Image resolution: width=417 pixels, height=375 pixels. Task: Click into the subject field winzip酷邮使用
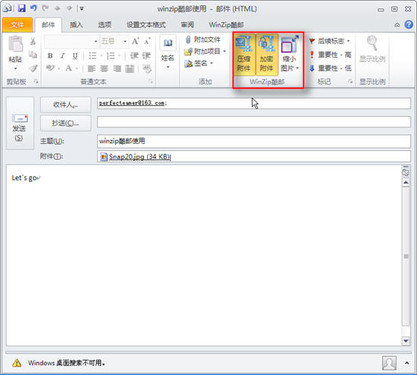(x=254, y=141)
